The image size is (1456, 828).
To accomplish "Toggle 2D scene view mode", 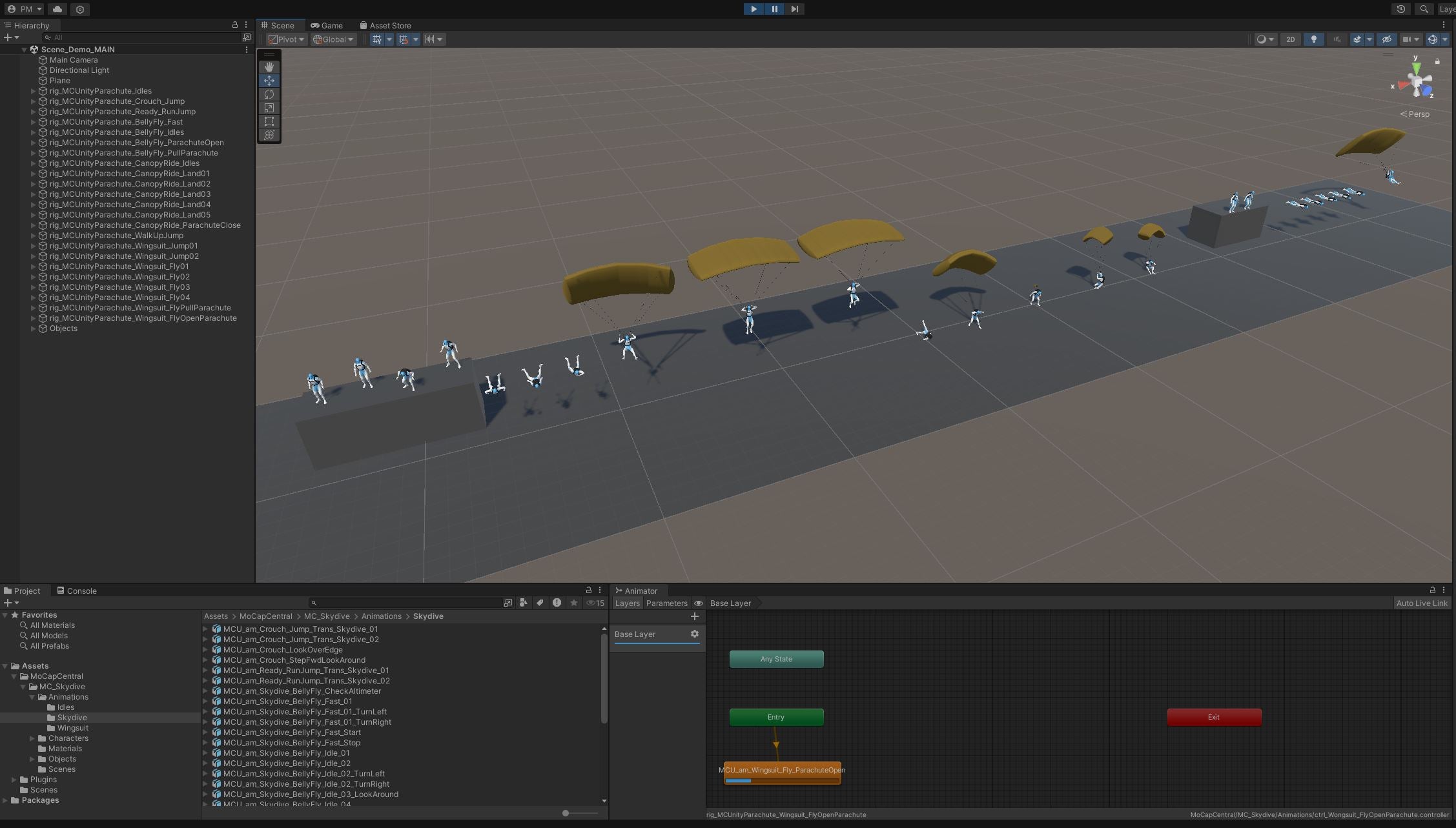I will [1290, 39].
